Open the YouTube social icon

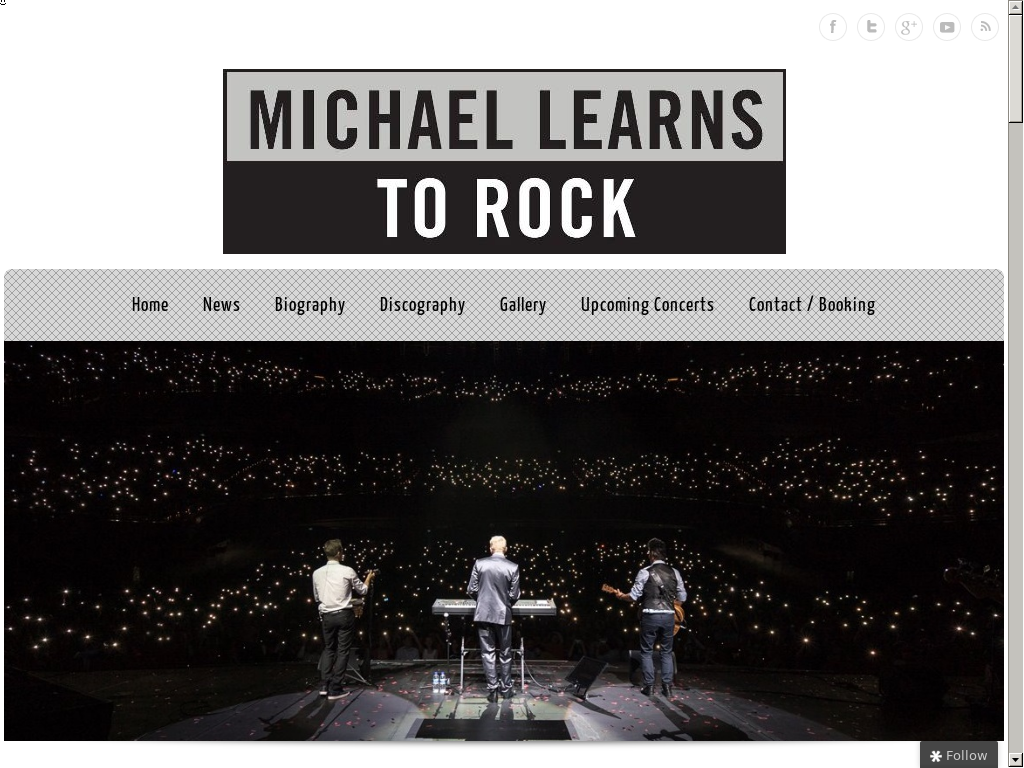coord(947,27)
